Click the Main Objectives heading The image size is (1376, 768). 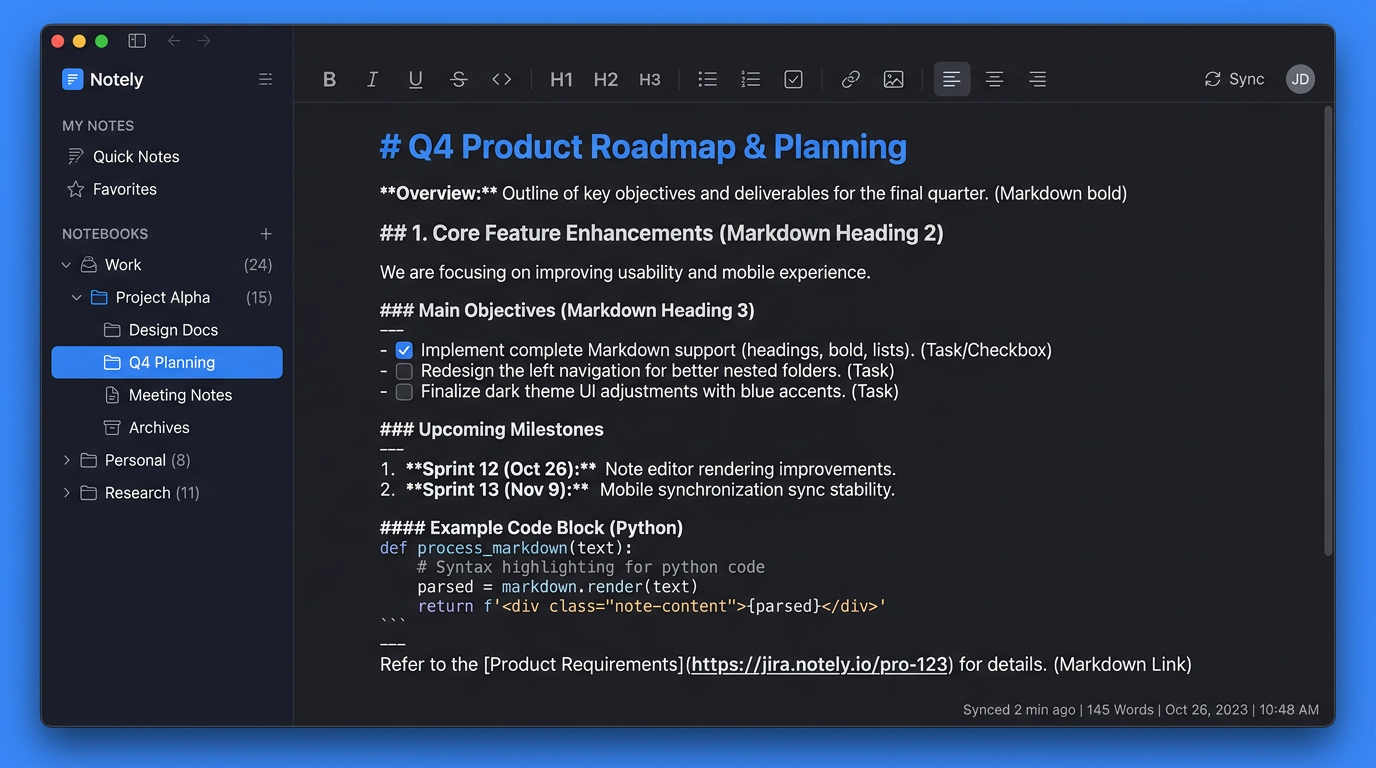pyautogui.click(x=567, y=310)
